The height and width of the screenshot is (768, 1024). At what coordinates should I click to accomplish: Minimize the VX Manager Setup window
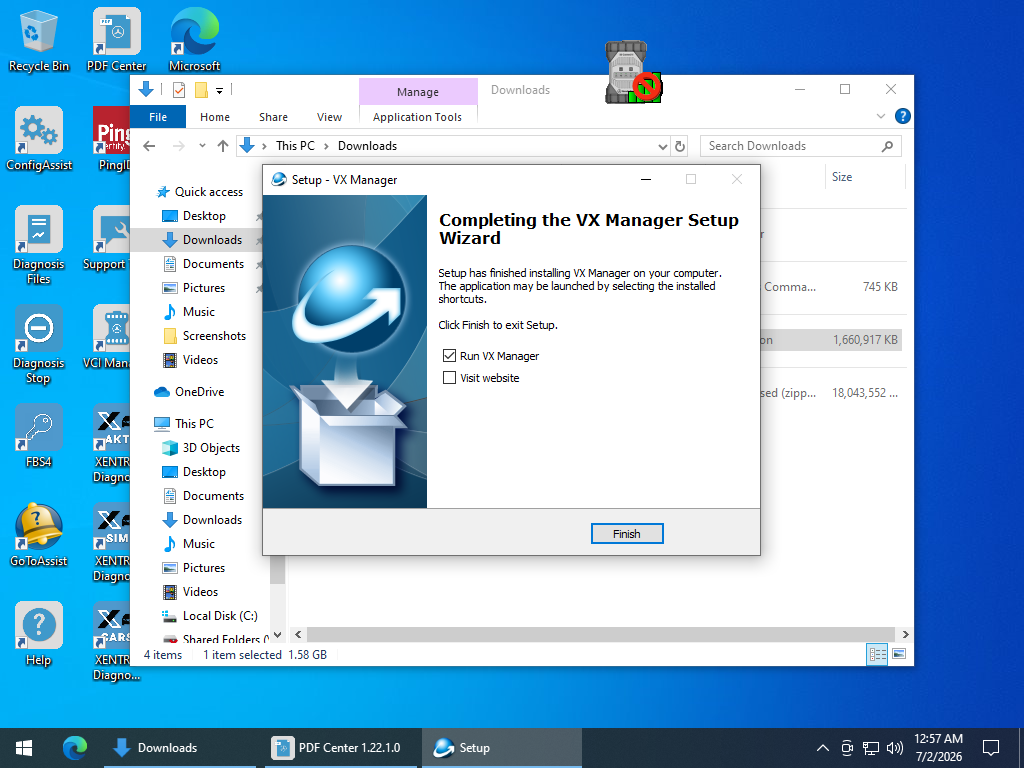(x=646, y=180)
